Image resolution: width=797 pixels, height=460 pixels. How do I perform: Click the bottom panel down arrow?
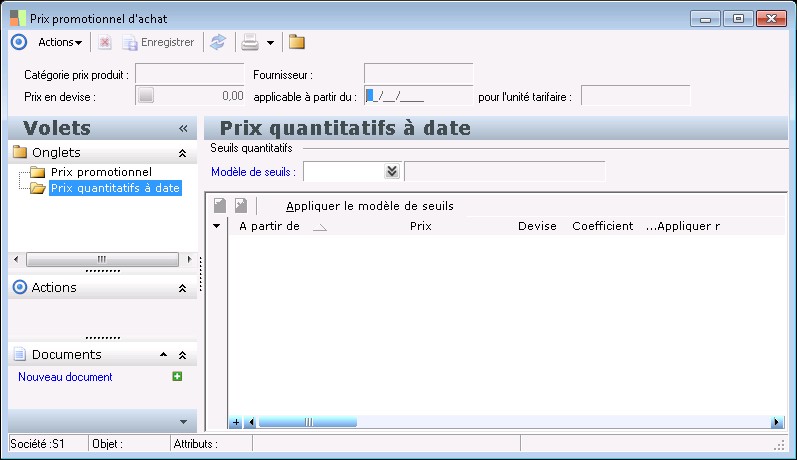pos(183,421)
